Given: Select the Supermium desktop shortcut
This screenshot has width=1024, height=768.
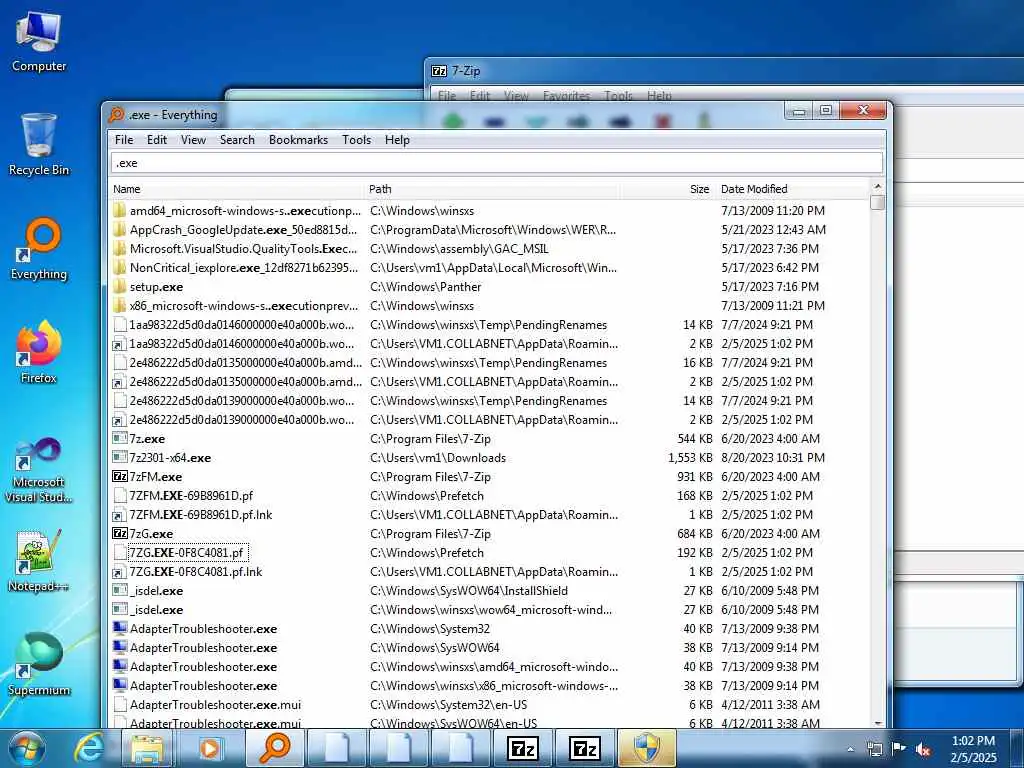Looking at the screenshot, I should tap(39, 664).
